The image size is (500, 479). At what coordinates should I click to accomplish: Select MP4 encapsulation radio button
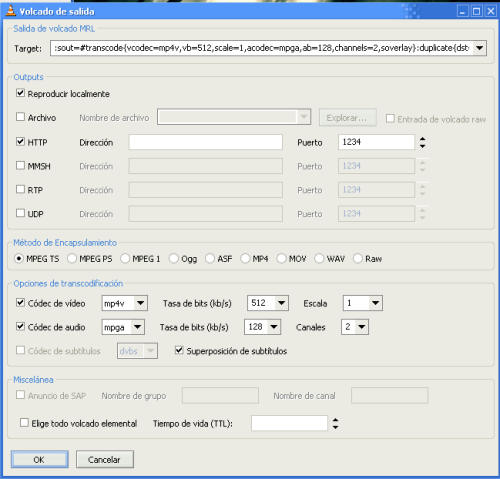(x=245, y=258)
